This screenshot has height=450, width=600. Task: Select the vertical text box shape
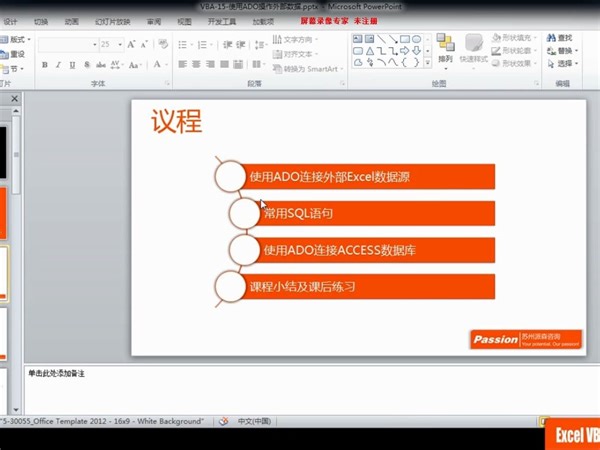[x=369, y=39]
